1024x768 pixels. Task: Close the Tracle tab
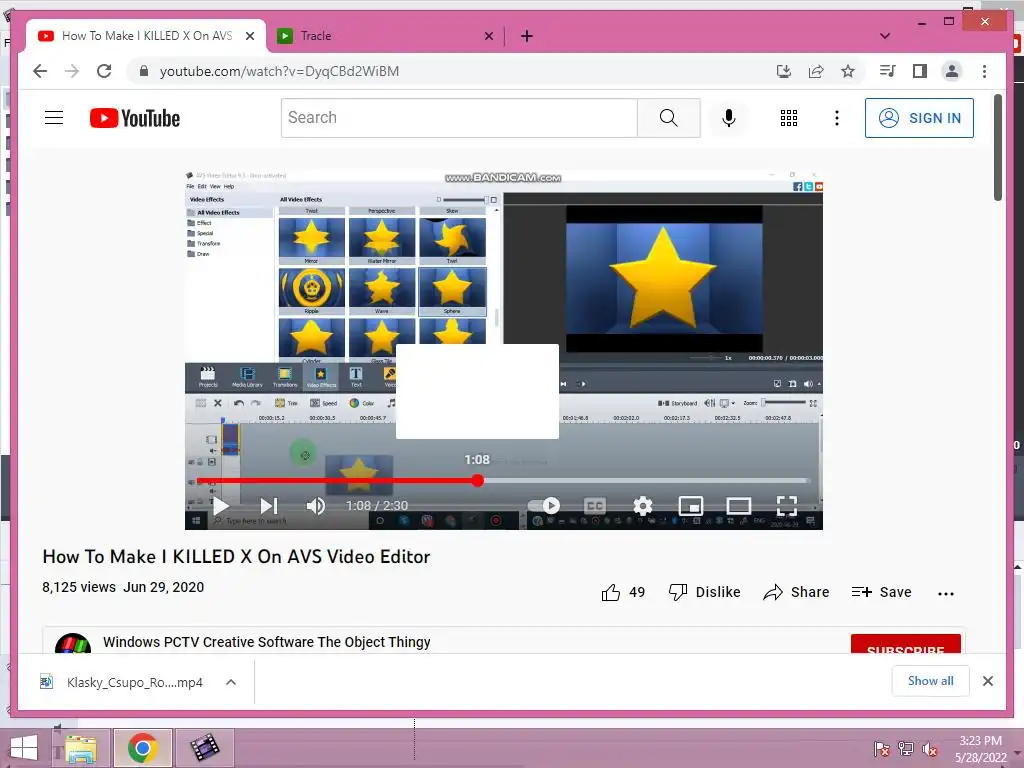pos(488,36)
